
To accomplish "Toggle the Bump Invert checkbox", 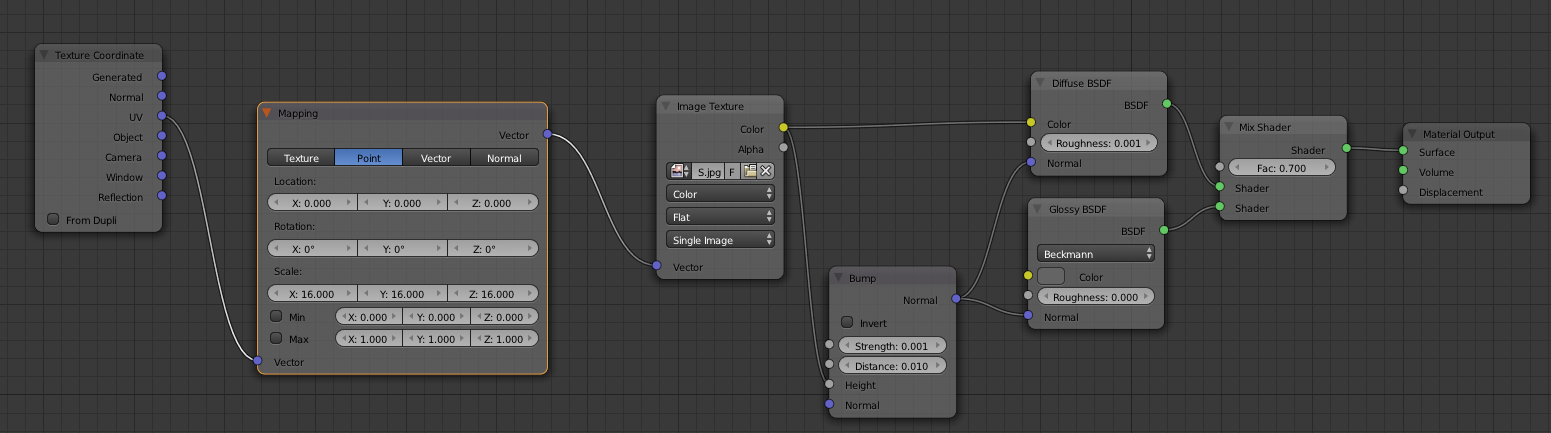I will 847,323.
